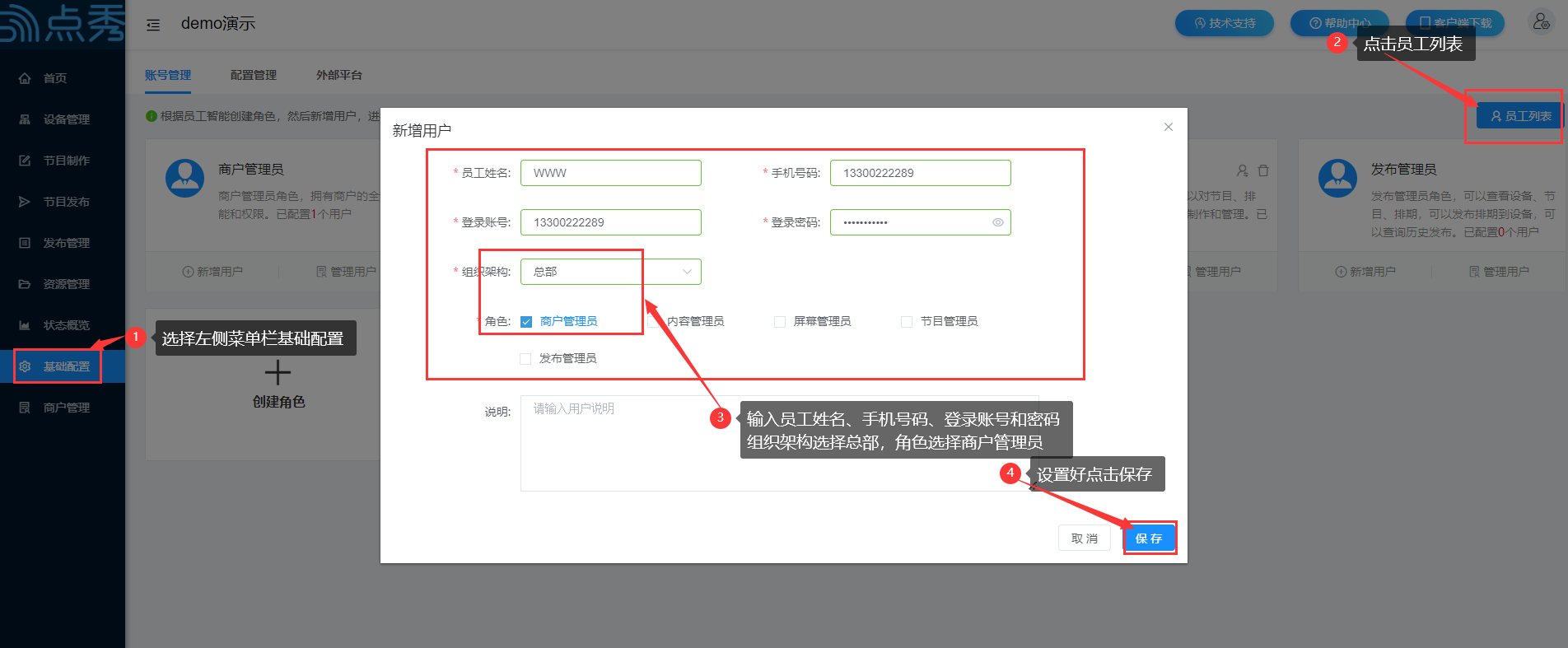Switch to the 账号管理 tab
This screenshot has width=1568, height=648.
pyautogui.click(x=168, y=75)
